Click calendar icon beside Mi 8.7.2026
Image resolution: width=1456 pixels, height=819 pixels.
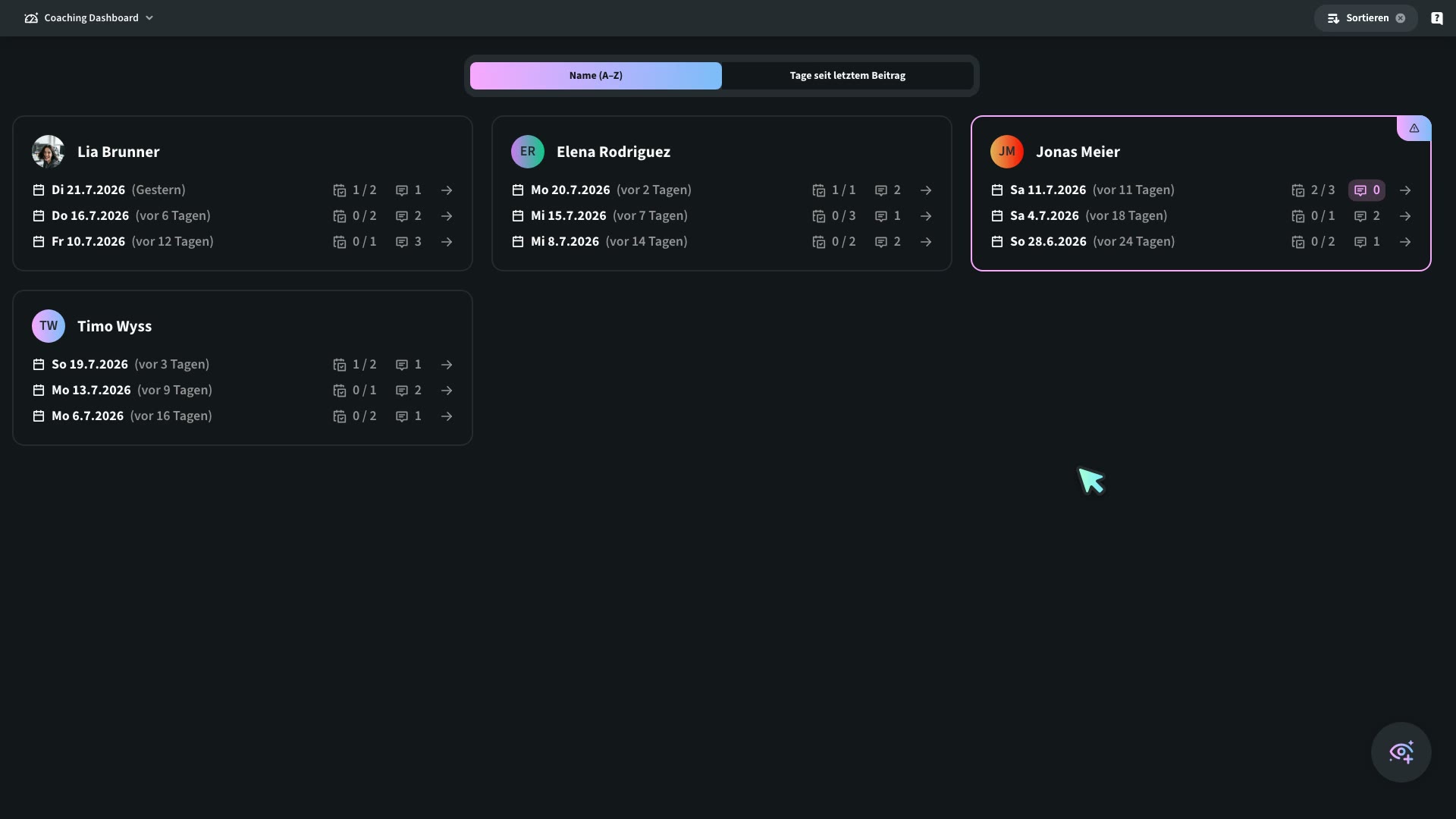pos(518,242)
